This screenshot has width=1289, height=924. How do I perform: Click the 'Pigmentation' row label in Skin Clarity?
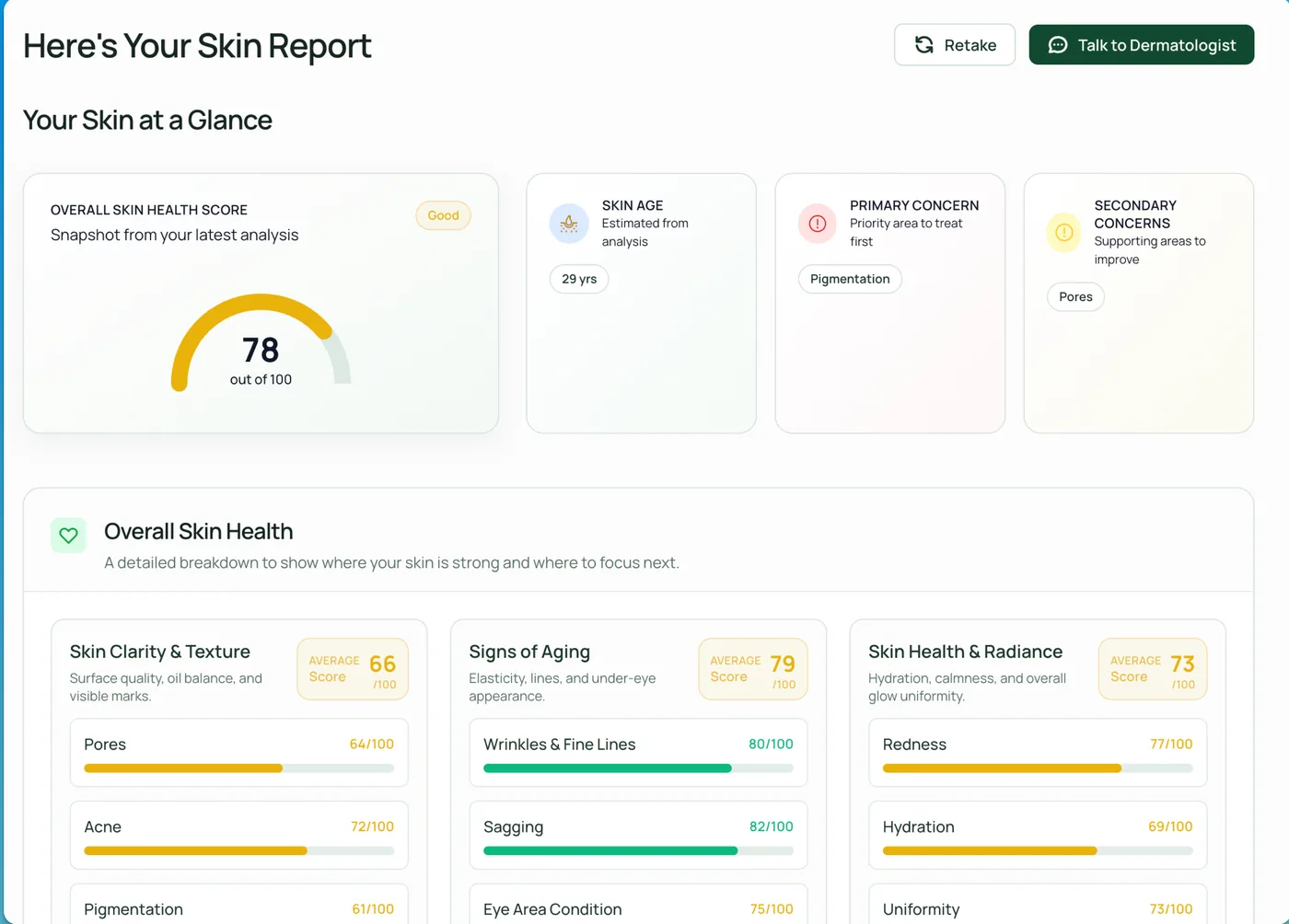pos(134,909)
